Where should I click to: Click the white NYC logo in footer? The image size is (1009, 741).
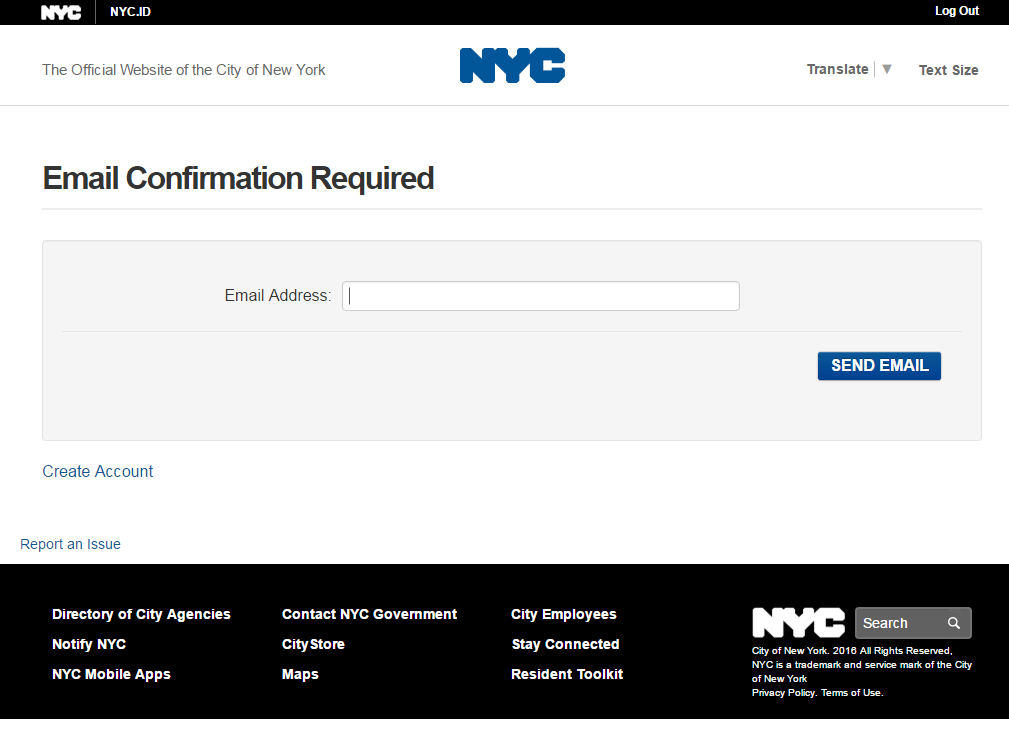[x=798, y=622]
